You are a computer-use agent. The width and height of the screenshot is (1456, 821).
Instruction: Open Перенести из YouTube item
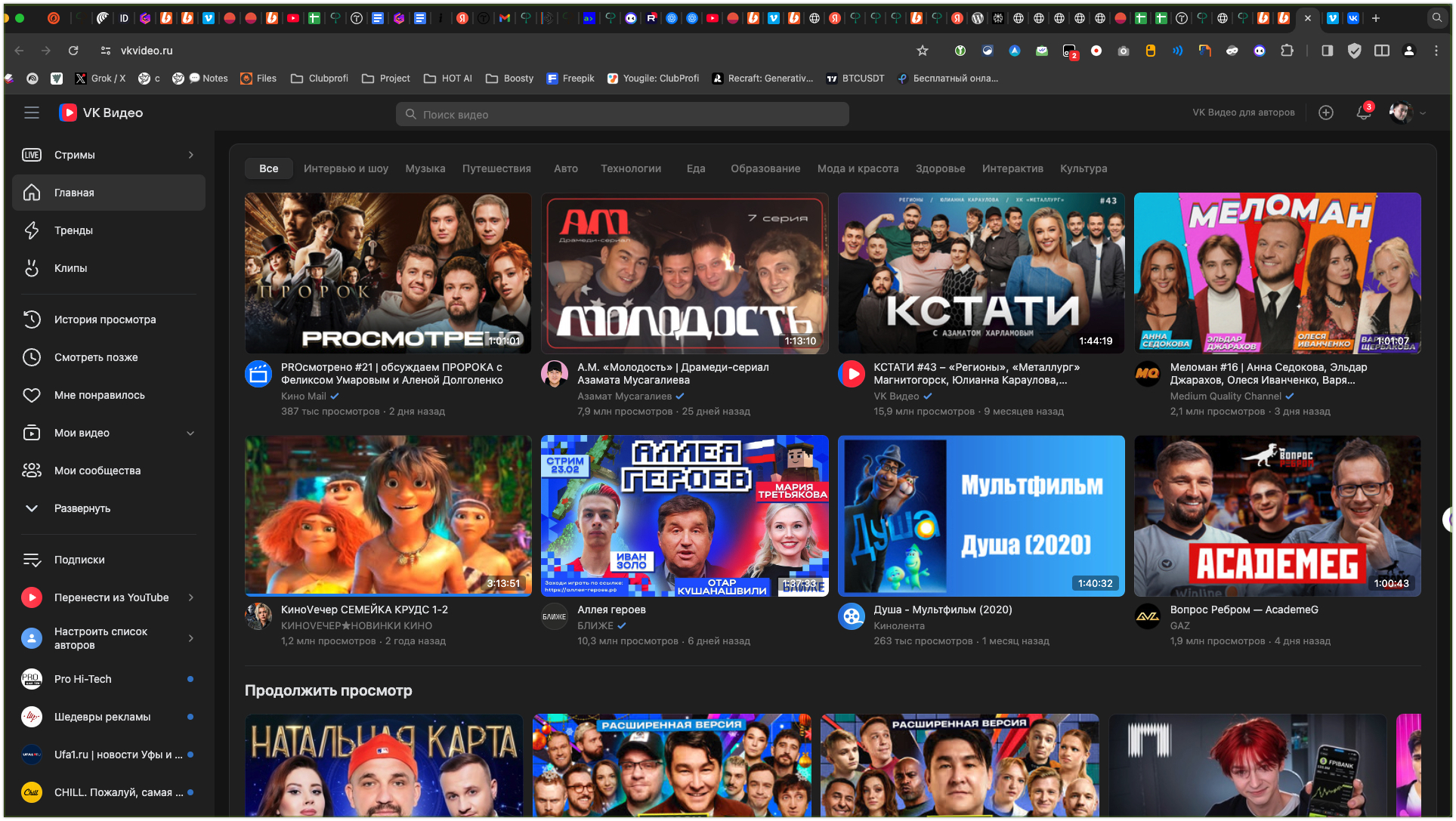[111, 597]
